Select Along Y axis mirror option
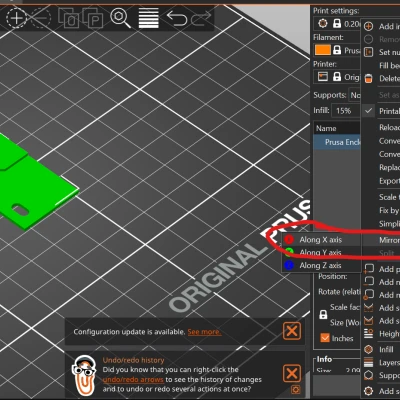 tap(321, 252)
